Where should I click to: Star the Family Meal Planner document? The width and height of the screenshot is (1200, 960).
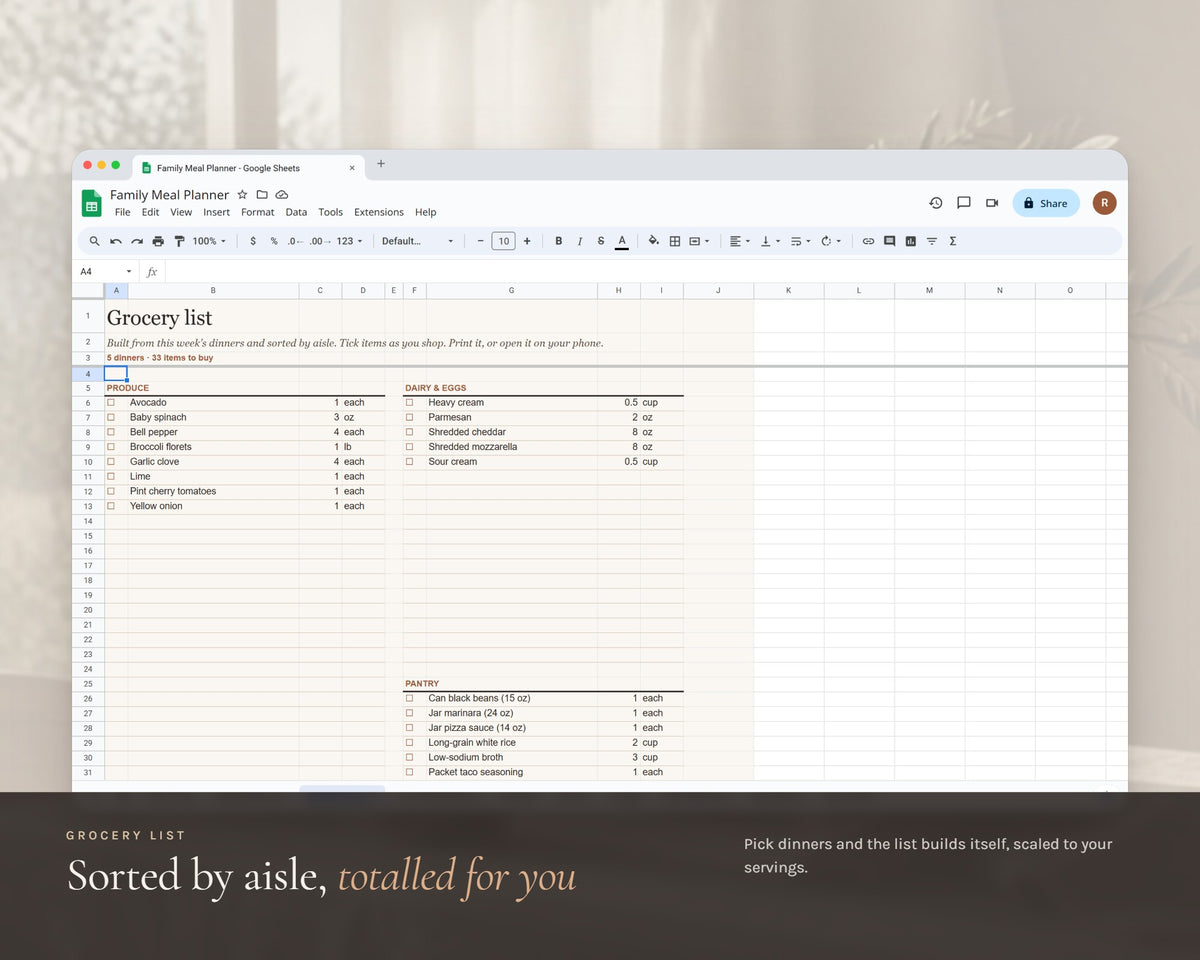[242, 194]
